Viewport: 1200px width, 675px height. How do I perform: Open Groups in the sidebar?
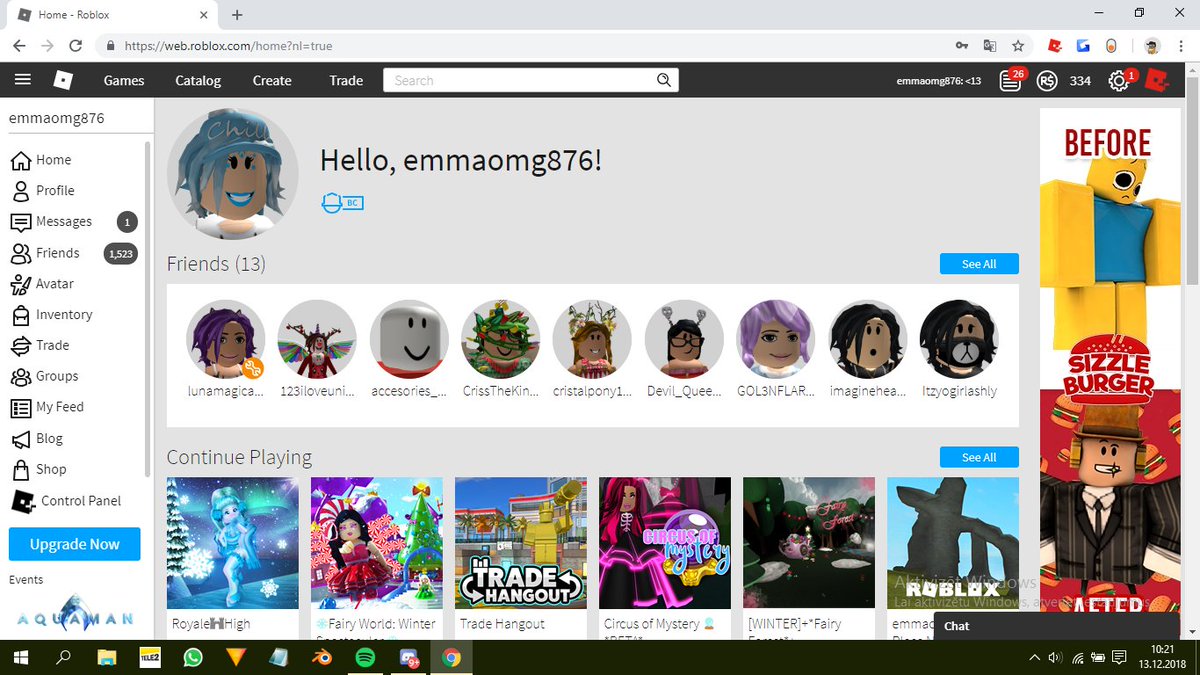tap(44, 376)
